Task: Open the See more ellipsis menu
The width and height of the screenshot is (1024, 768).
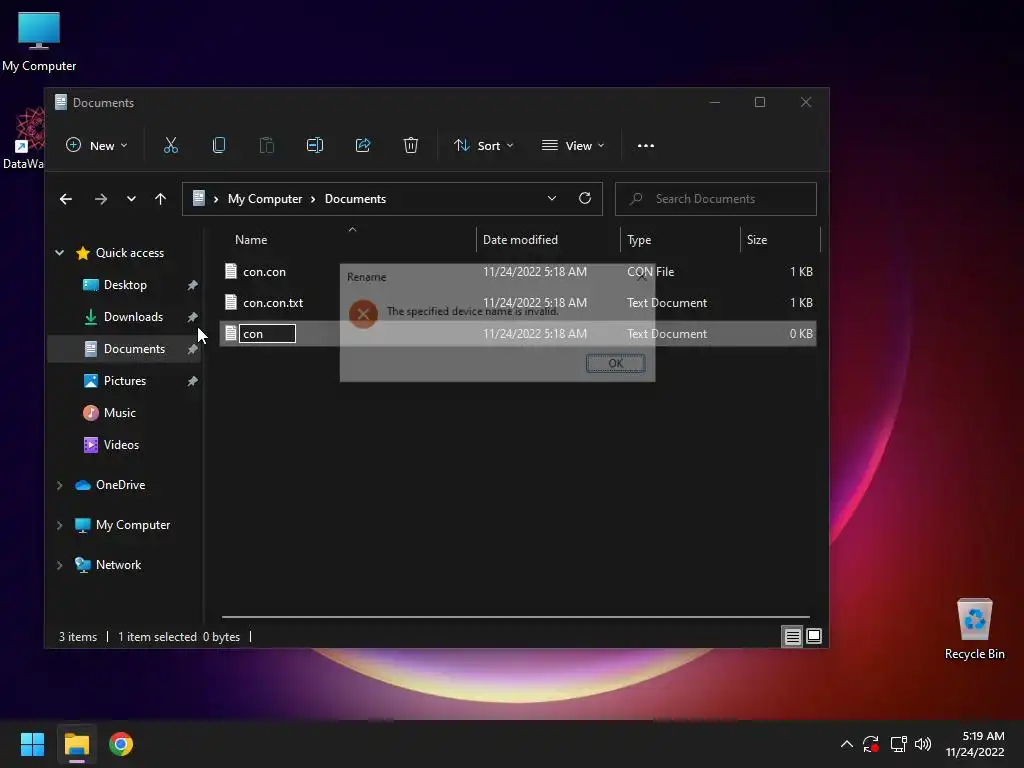Action: tap(645, 146)
